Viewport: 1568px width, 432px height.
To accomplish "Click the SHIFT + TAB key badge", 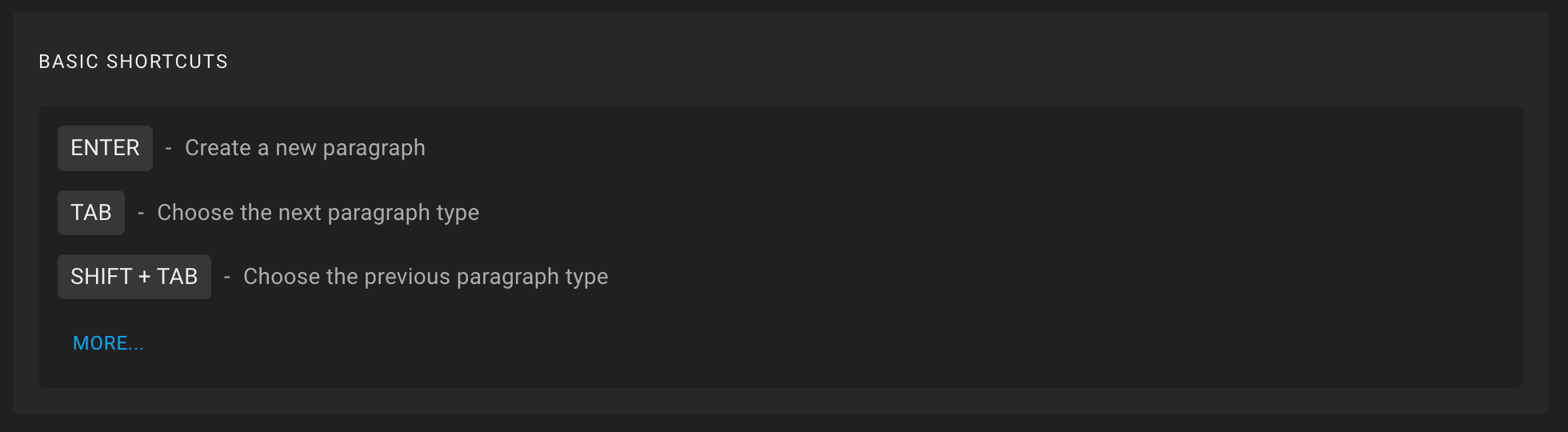I will click(134, 277).
